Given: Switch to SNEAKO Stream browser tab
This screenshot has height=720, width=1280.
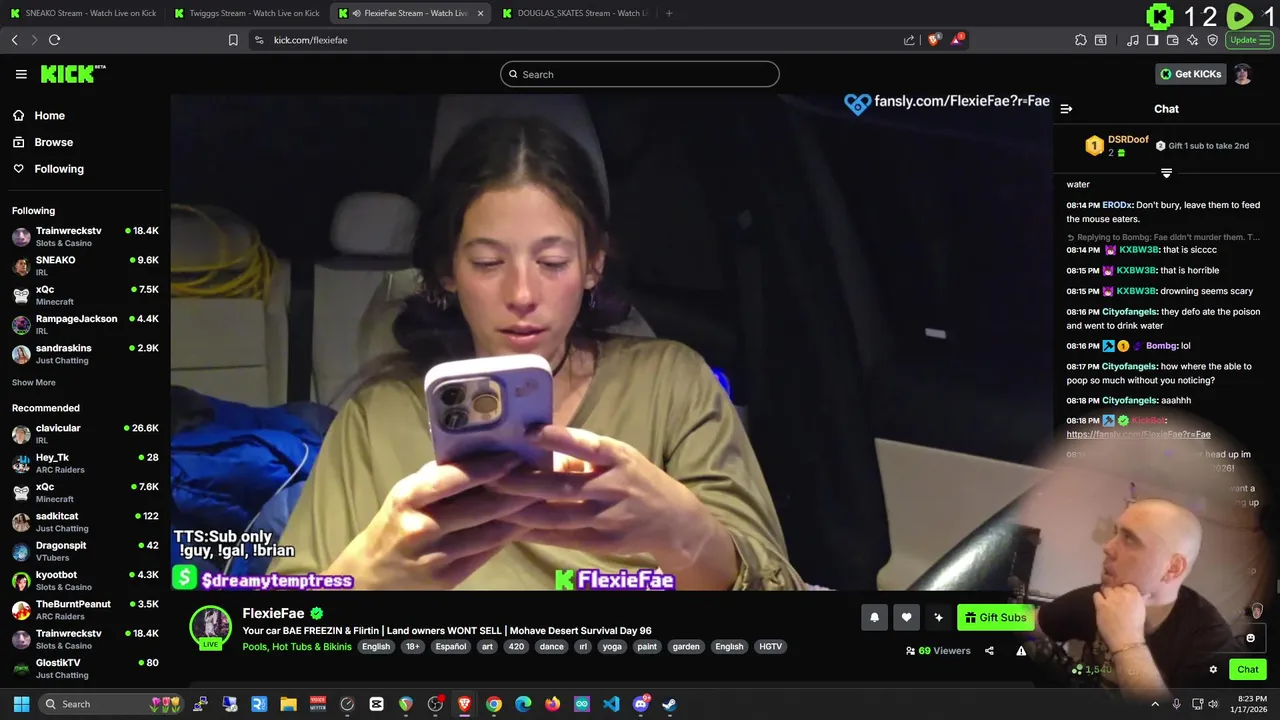Looking at the screenshot, I should click(82, 13).
